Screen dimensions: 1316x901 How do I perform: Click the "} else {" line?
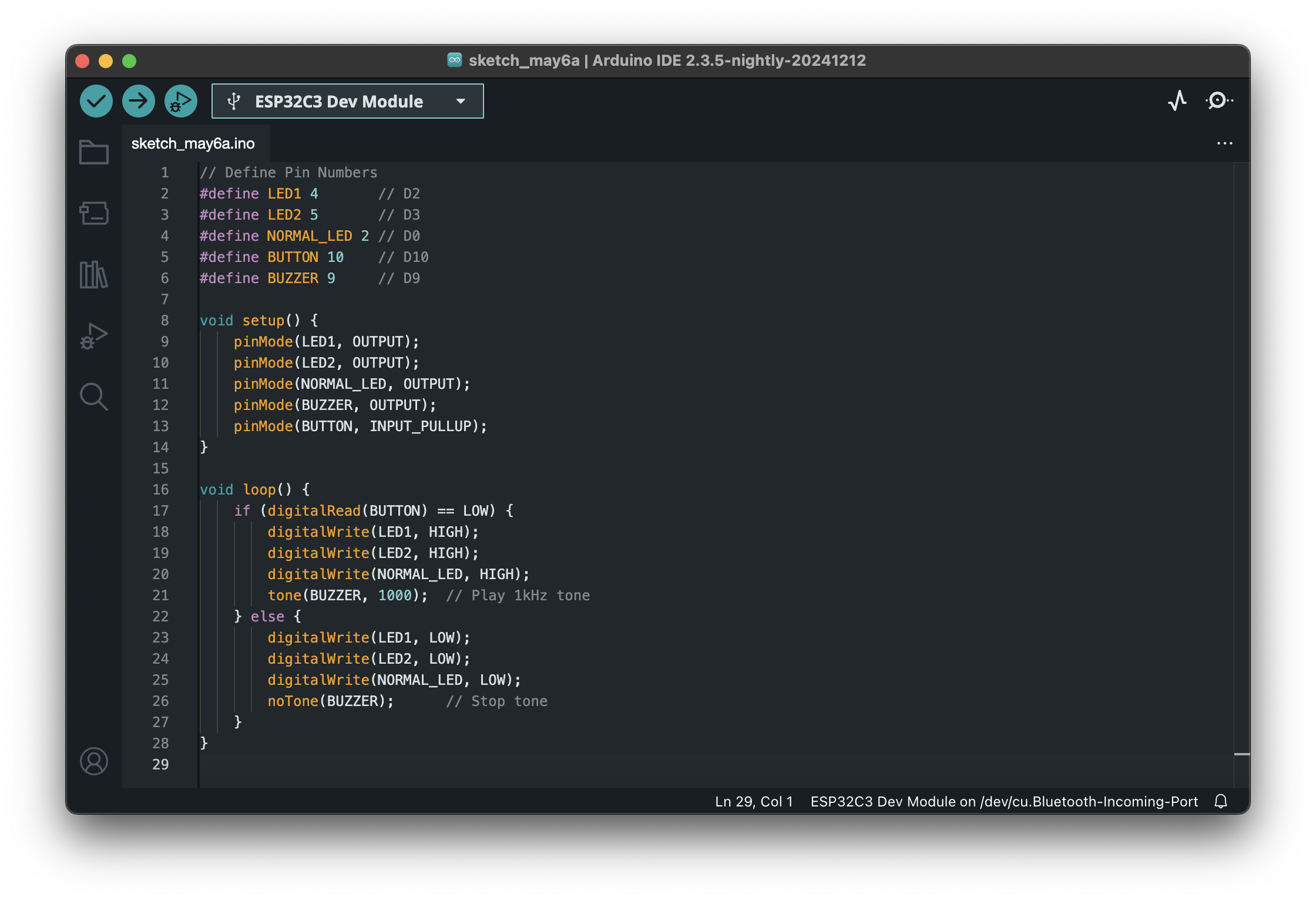(x=267, y=616)
